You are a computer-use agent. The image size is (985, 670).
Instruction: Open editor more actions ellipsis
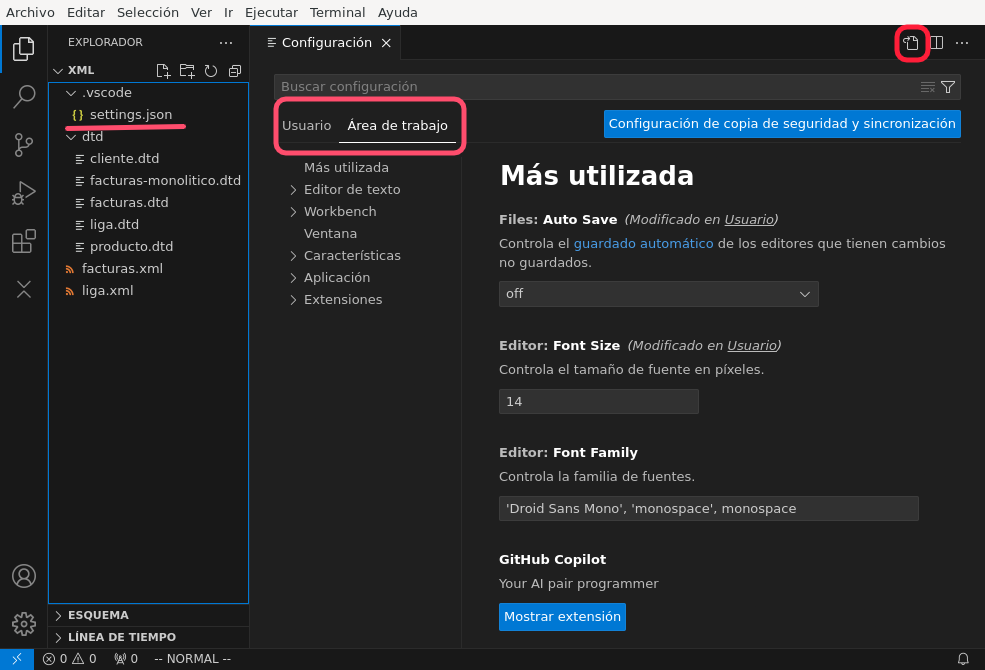962,43
